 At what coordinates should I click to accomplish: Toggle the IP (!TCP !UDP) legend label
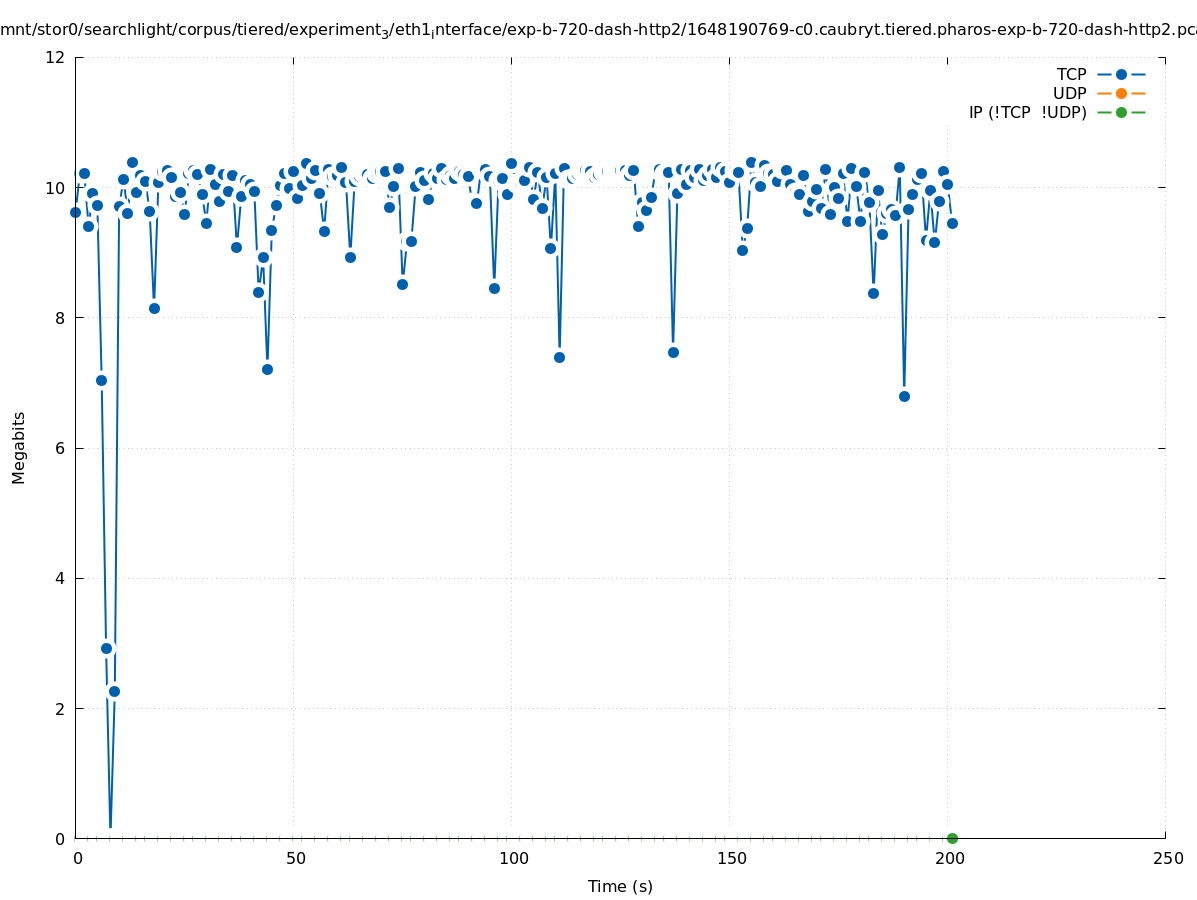[x=1027, y=112]
